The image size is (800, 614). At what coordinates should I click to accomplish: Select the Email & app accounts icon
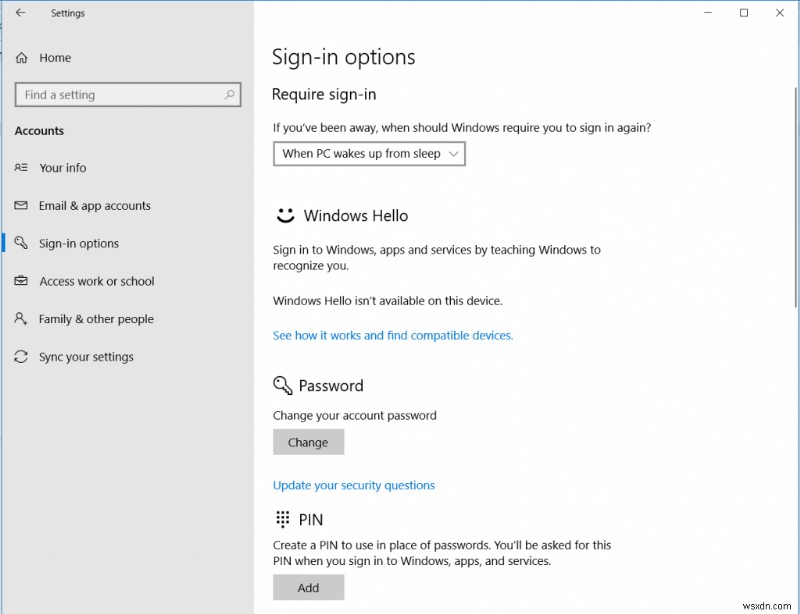(x=21, y=206)
